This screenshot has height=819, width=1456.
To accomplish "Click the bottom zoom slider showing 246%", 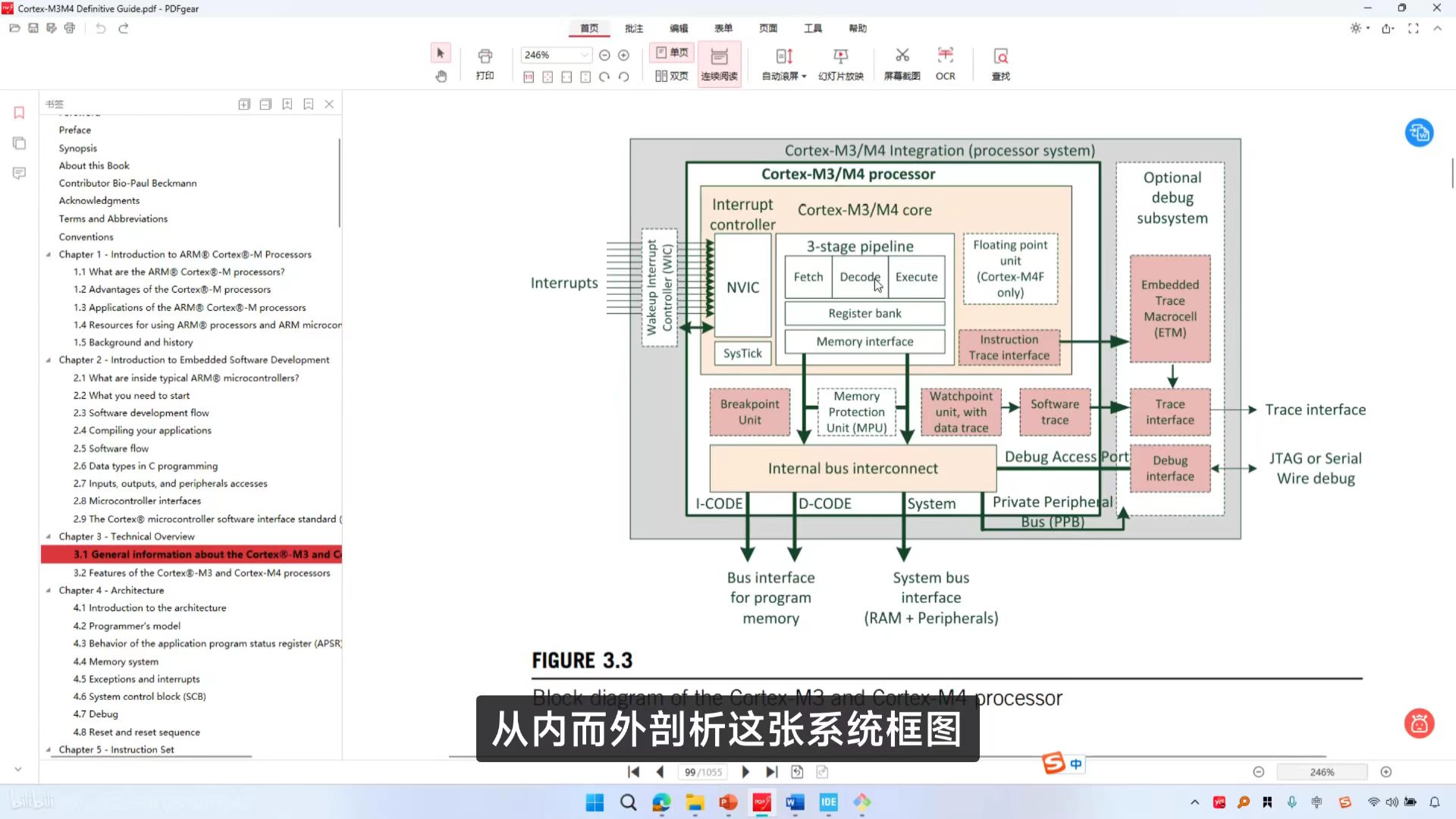I will [1322, 772].
